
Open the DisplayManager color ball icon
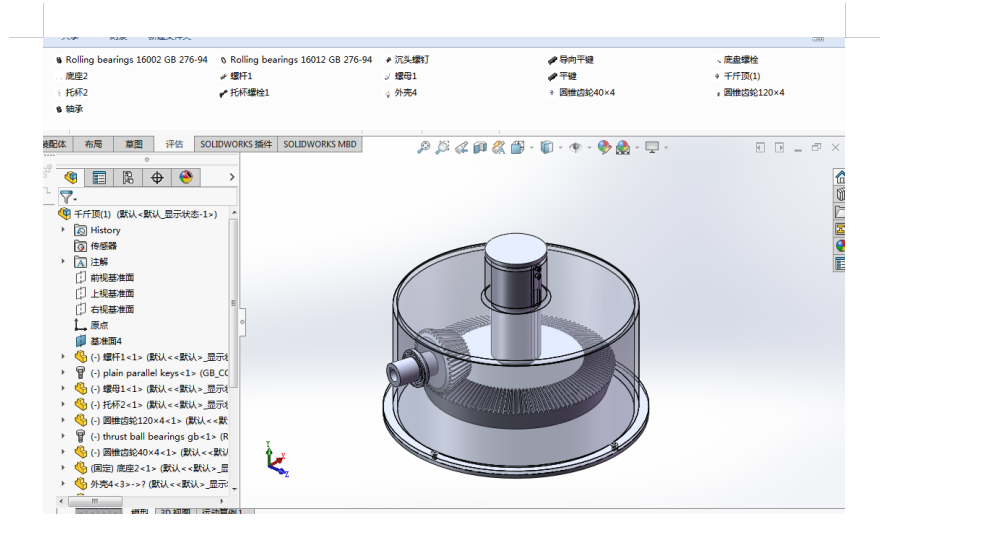[x=185, y=177]
